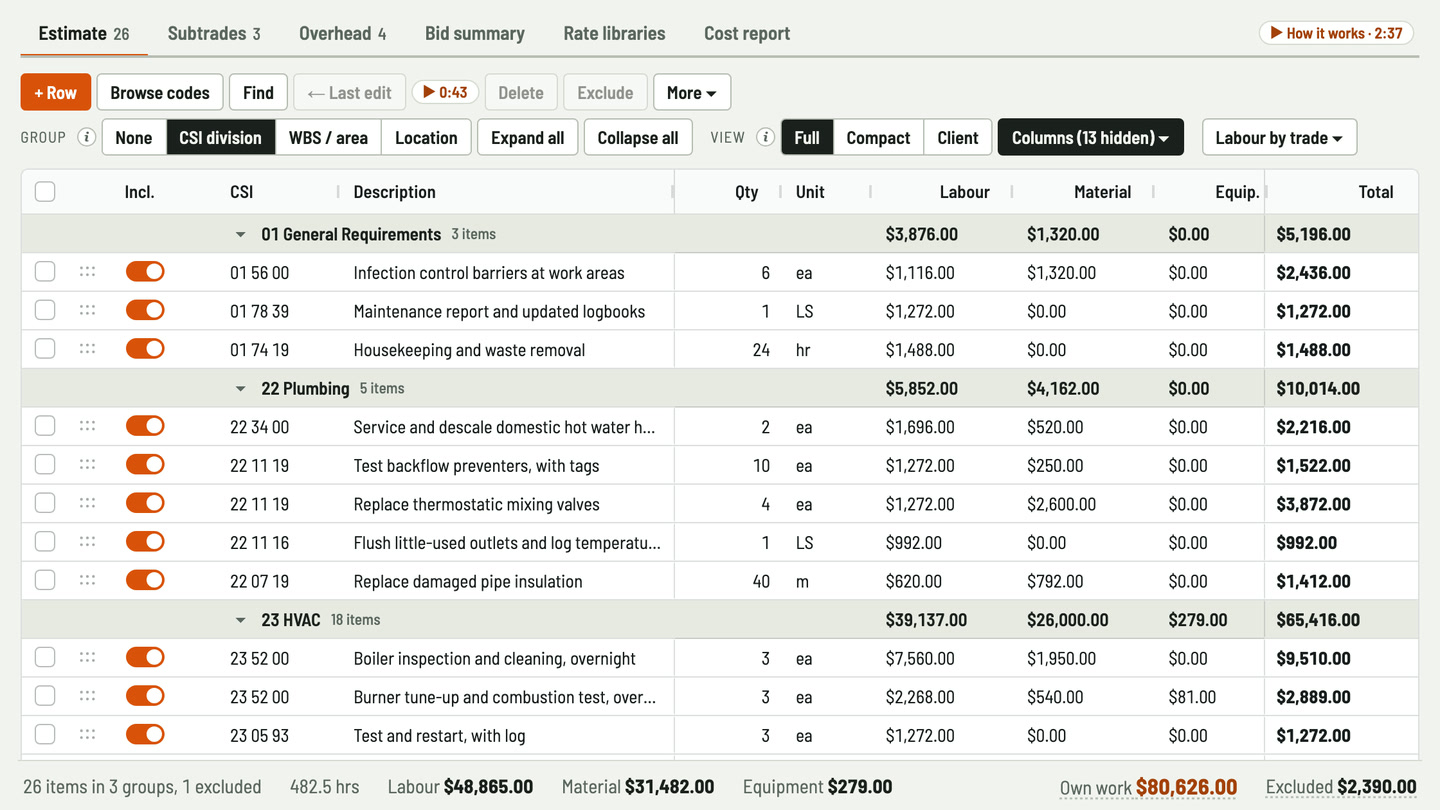The height and width of the screenshot is (810, 1440).
Task: Open the group info icon
Action: [x=87, y=138]
